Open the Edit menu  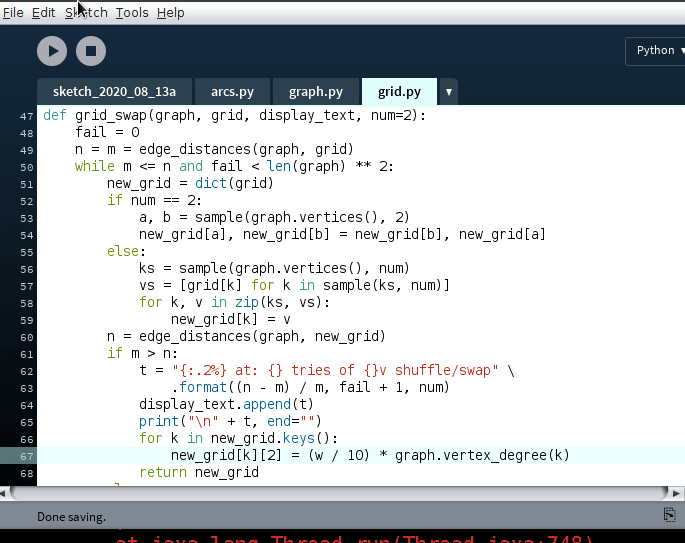(43, 12)
